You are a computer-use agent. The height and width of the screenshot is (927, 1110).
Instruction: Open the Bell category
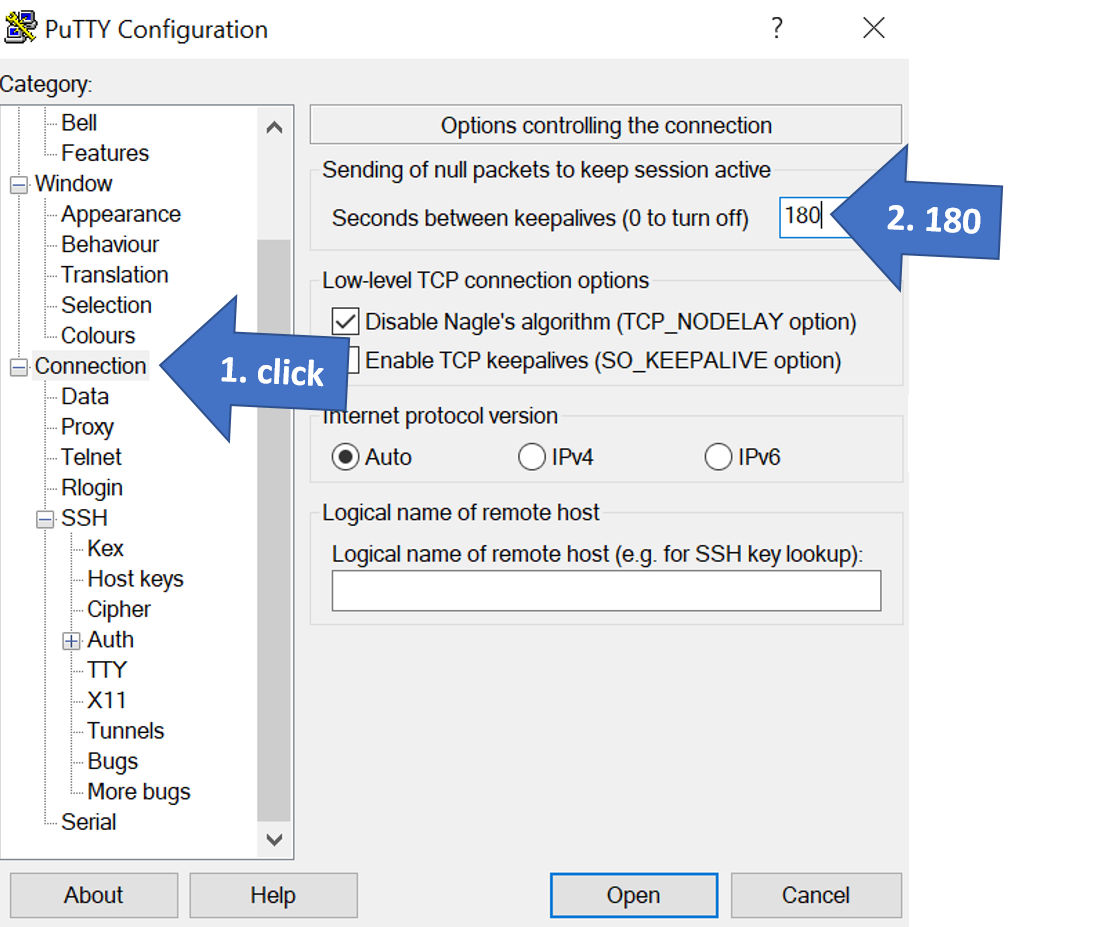(x=79, y=123)
